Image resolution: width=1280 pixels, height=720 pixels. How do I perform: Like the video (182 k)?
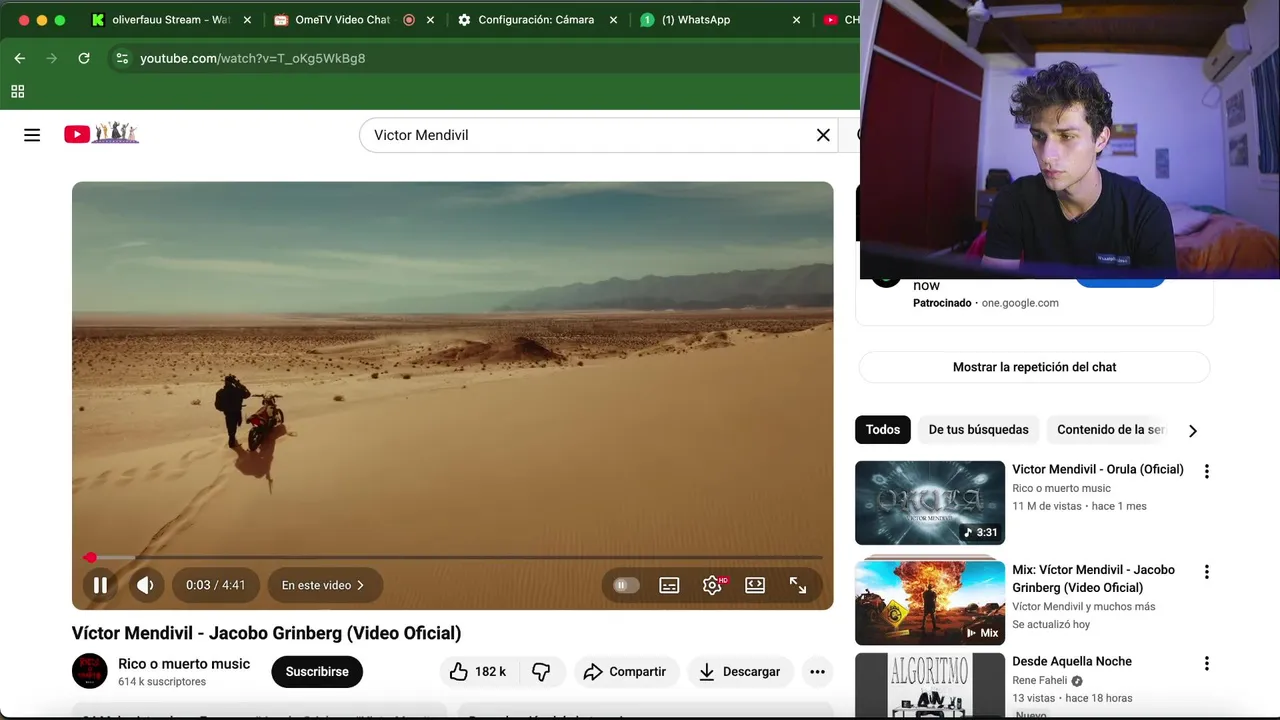[x=477, y=672]
